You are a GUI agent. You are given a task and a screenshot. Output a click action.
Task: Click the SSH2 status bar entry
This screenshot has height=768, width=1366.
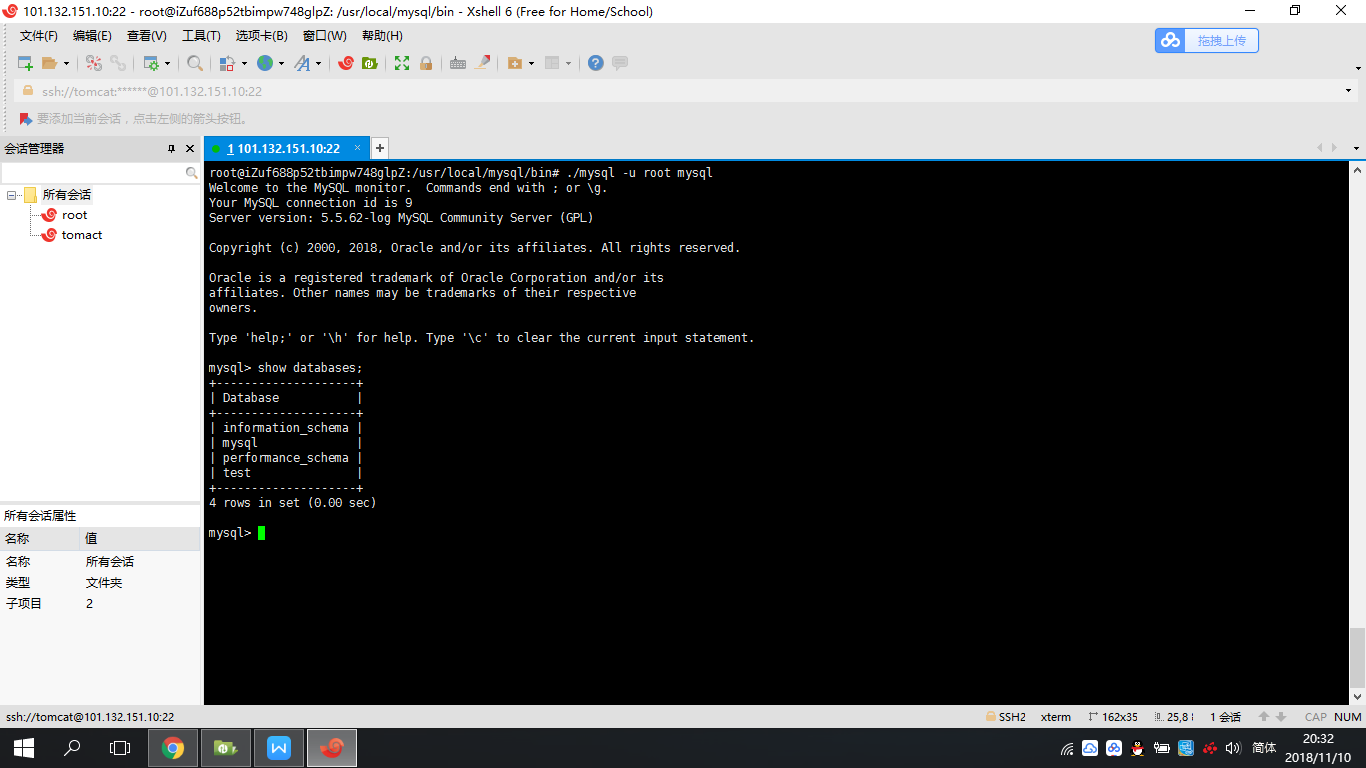(x=1006, y=717)
